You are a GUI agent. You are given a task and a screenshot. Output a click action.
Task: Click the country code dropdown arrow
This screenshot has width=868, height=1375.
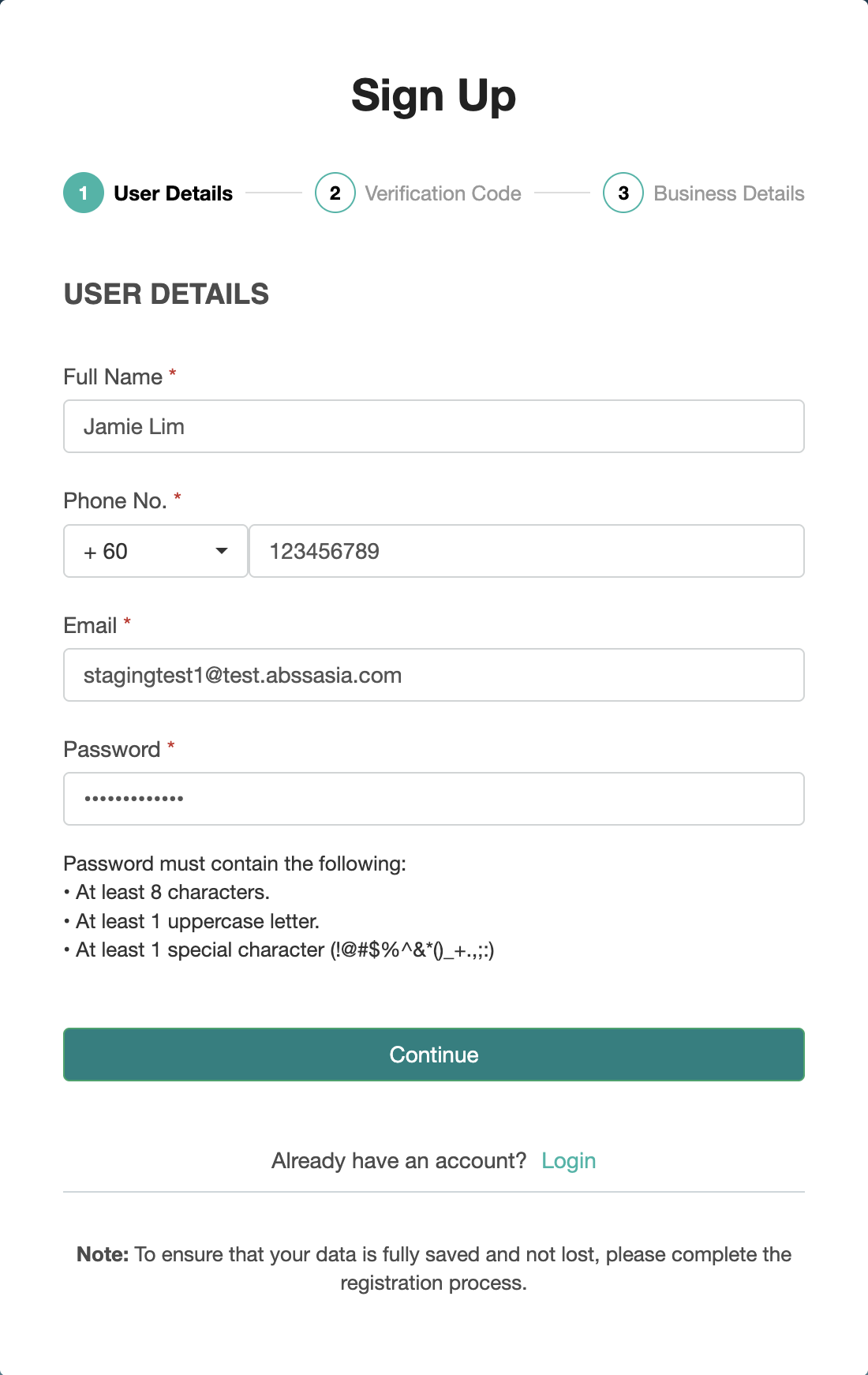click(222, 551)
